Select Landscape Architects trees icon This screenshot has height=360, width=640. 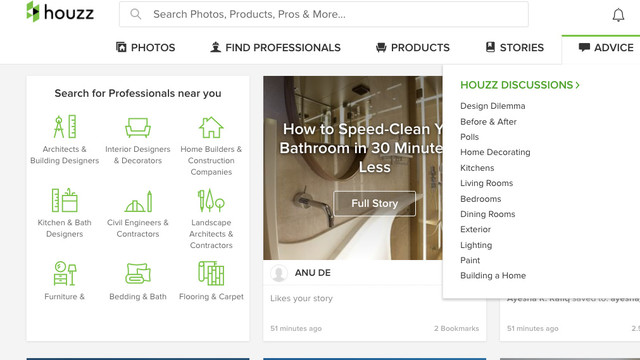[x=211, y=200]
